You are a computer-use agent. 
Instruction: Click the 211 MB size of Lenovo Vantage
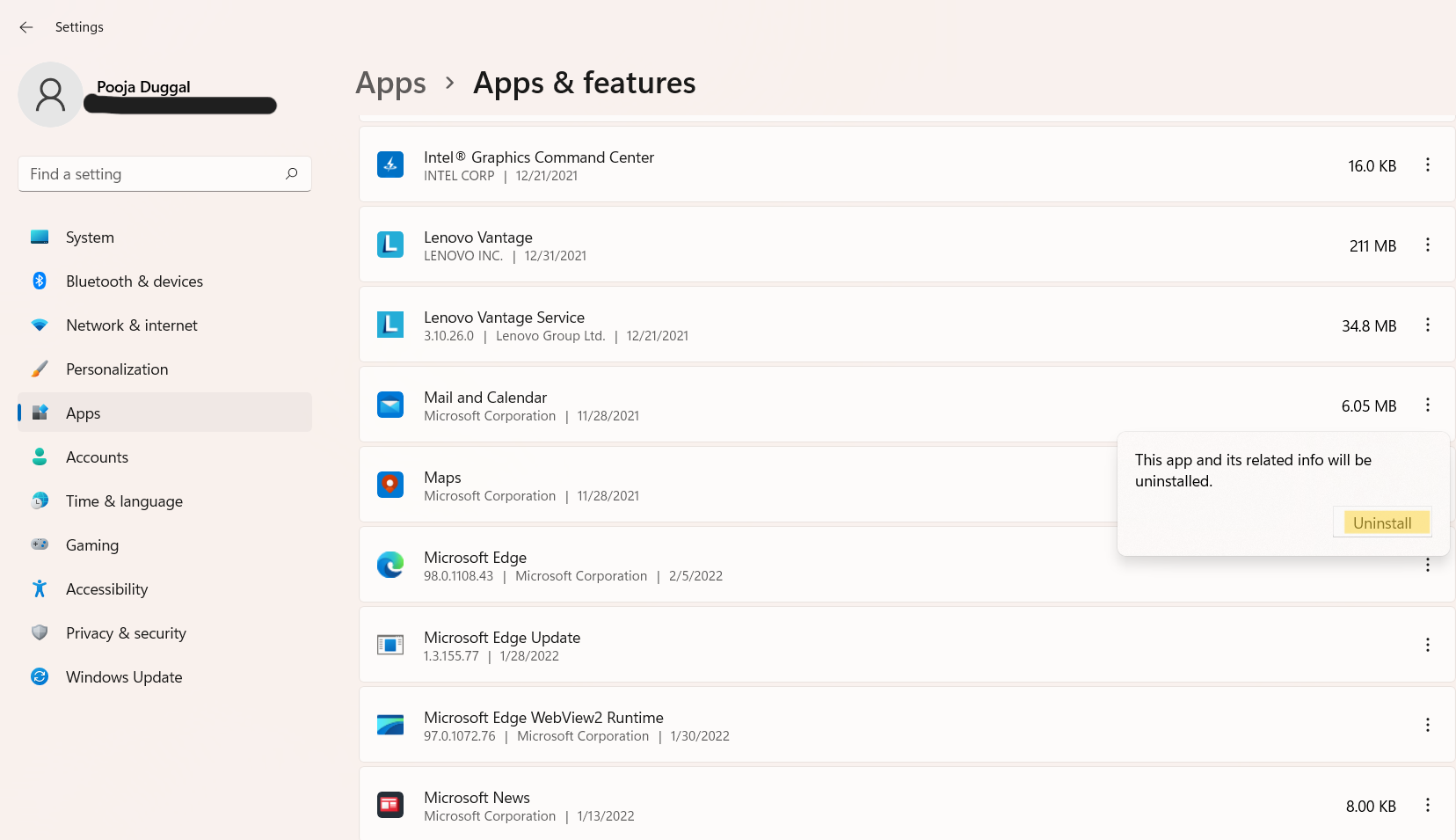[1372, 245]
